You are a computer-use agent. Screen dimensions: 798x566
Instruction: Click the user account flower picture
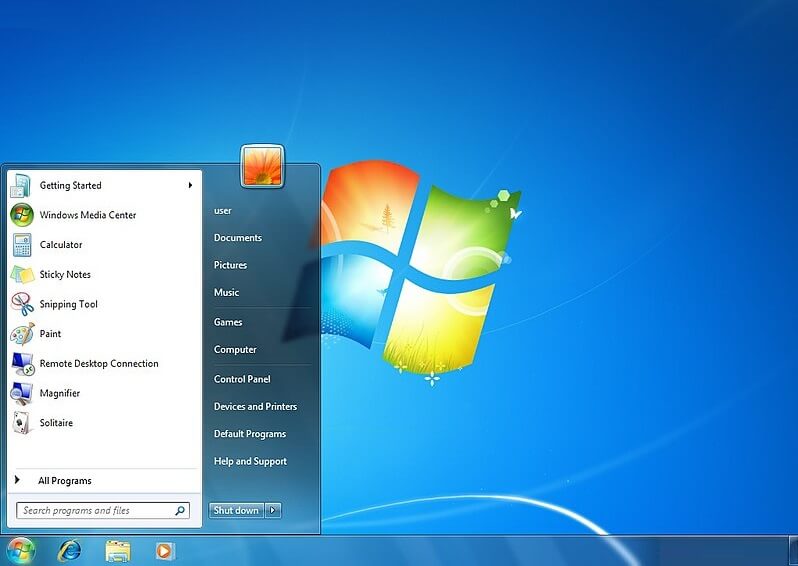tap(262, 166)
